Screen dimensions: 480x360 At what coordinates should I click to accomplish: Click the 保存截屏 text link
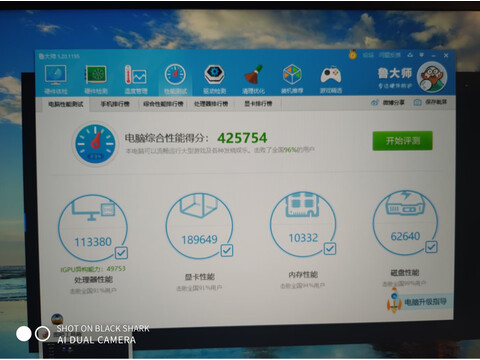click(x=436, y=102)
